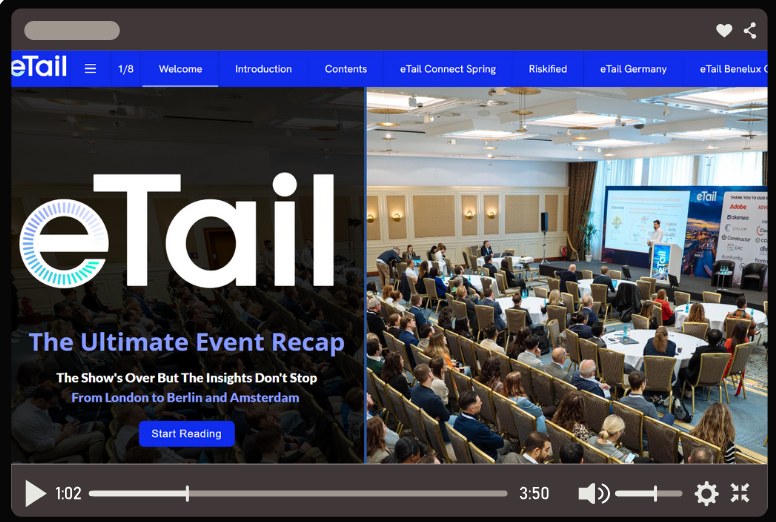Select the Riskified tab
This screenshot has height=522, width=776.
[547, 69]
